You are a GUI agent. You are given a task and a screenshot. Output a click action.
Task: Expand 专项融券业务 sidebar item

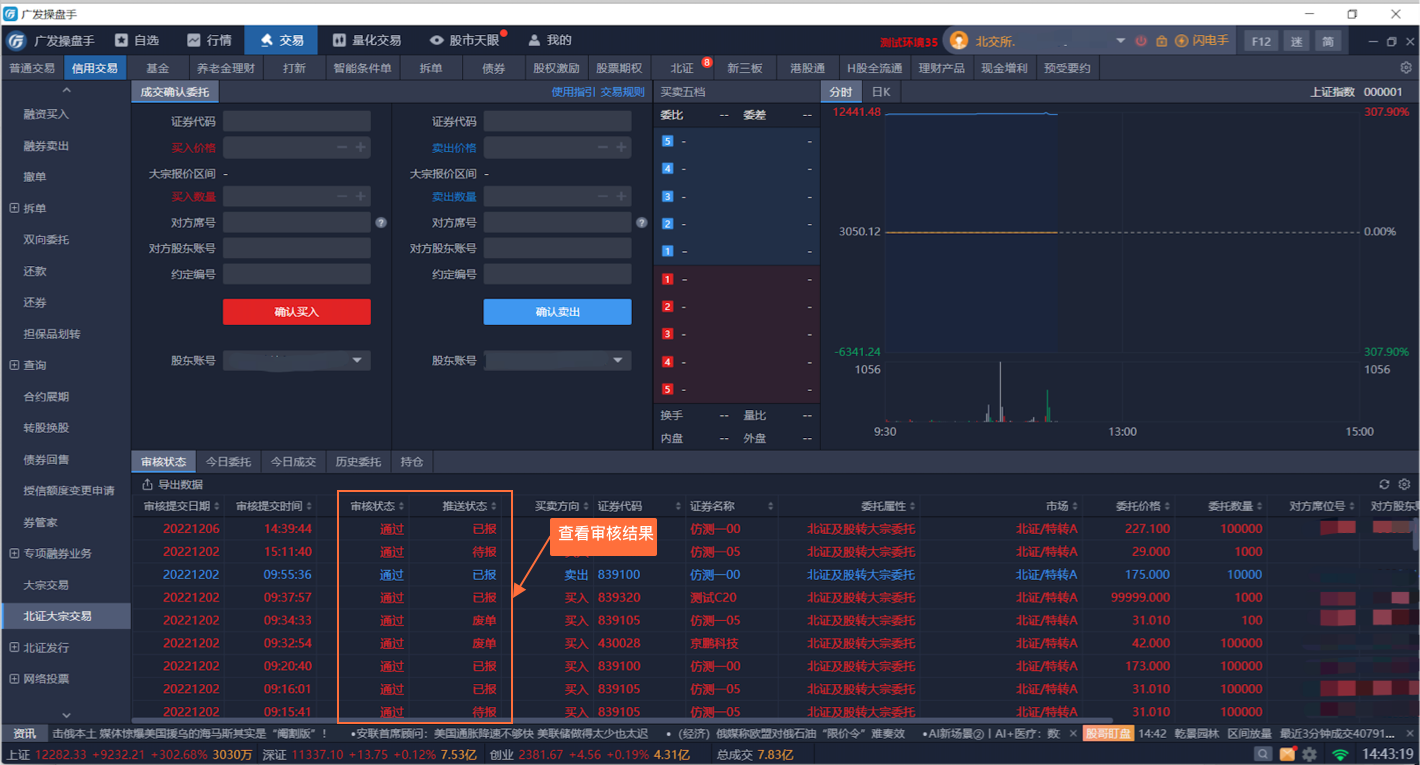point(14,553)
